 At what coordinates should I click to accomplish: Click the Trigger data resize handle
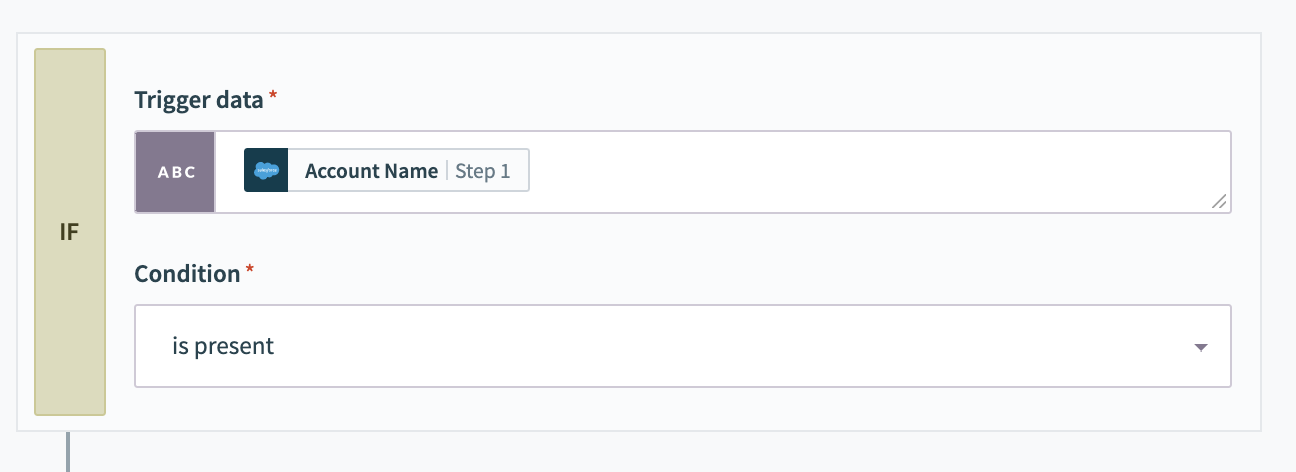click(x=1219, y=202)
